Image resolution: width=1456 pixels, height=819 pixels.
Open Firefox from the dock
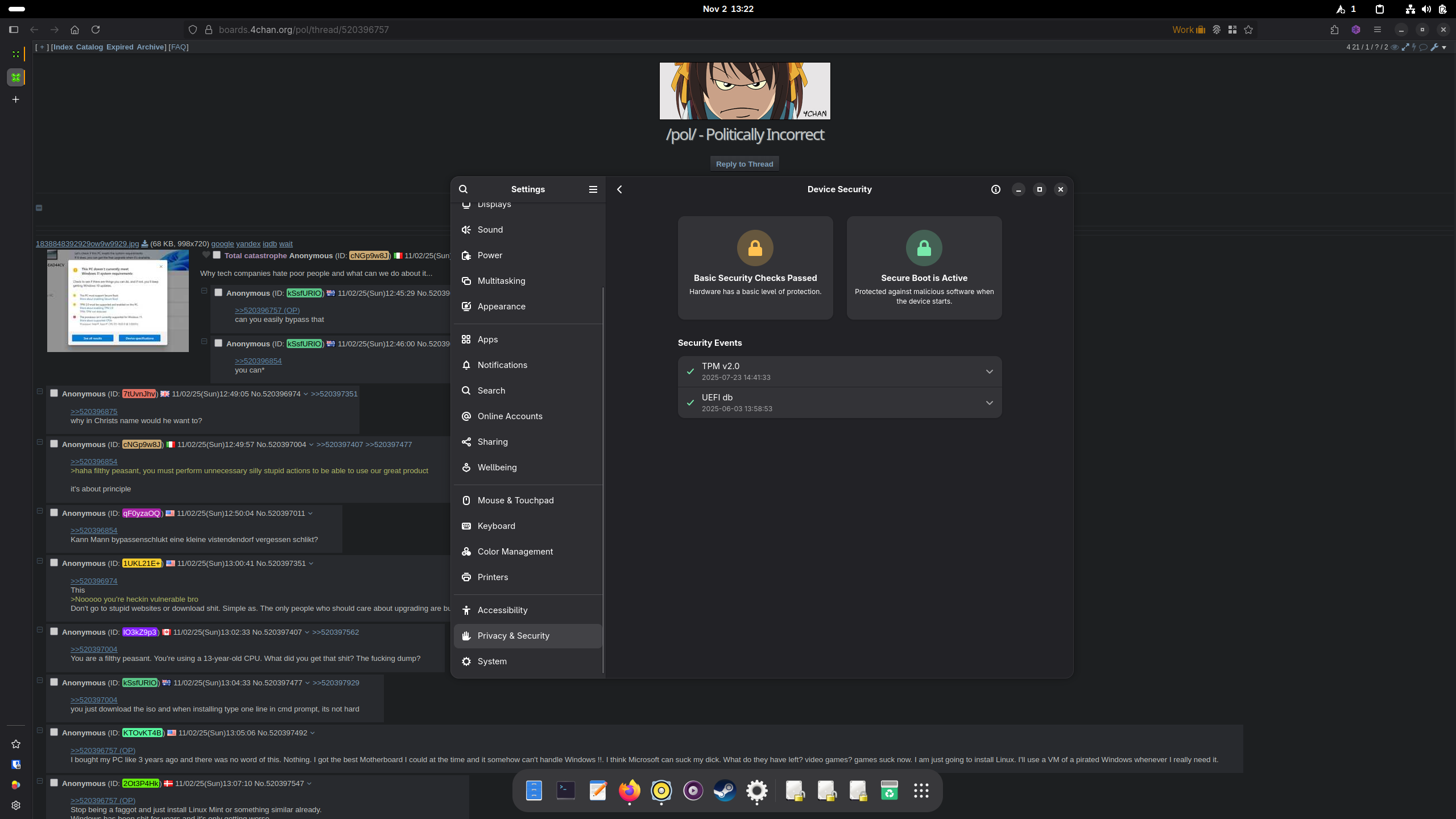[629, 791]
